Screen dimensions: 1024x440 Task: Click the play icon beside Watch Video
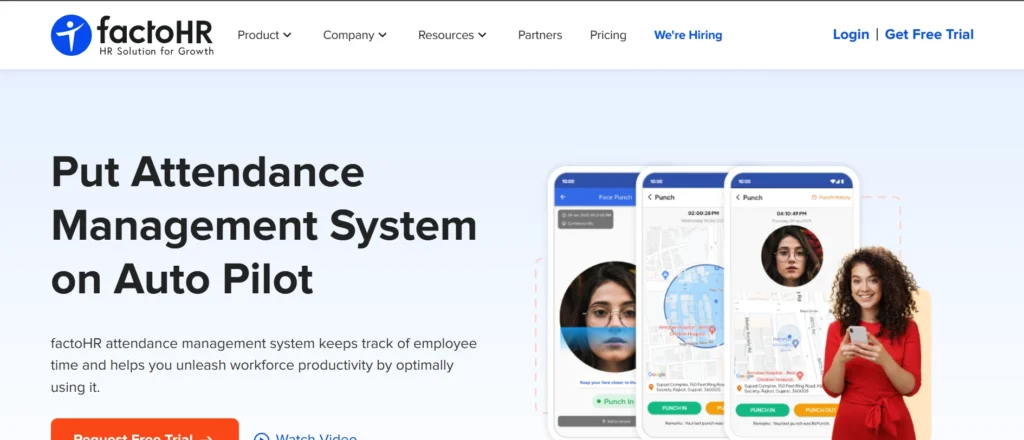point(261,437)
